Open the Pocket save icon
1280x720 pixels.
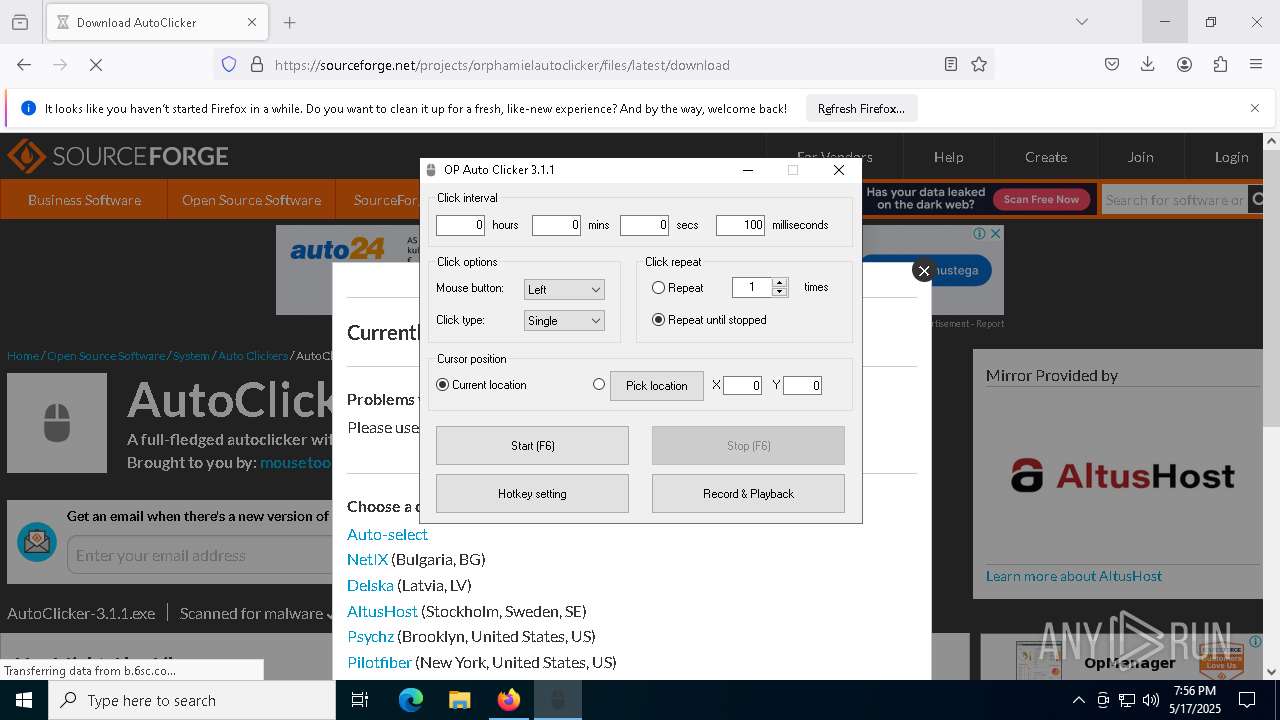tap(1112, 64)
